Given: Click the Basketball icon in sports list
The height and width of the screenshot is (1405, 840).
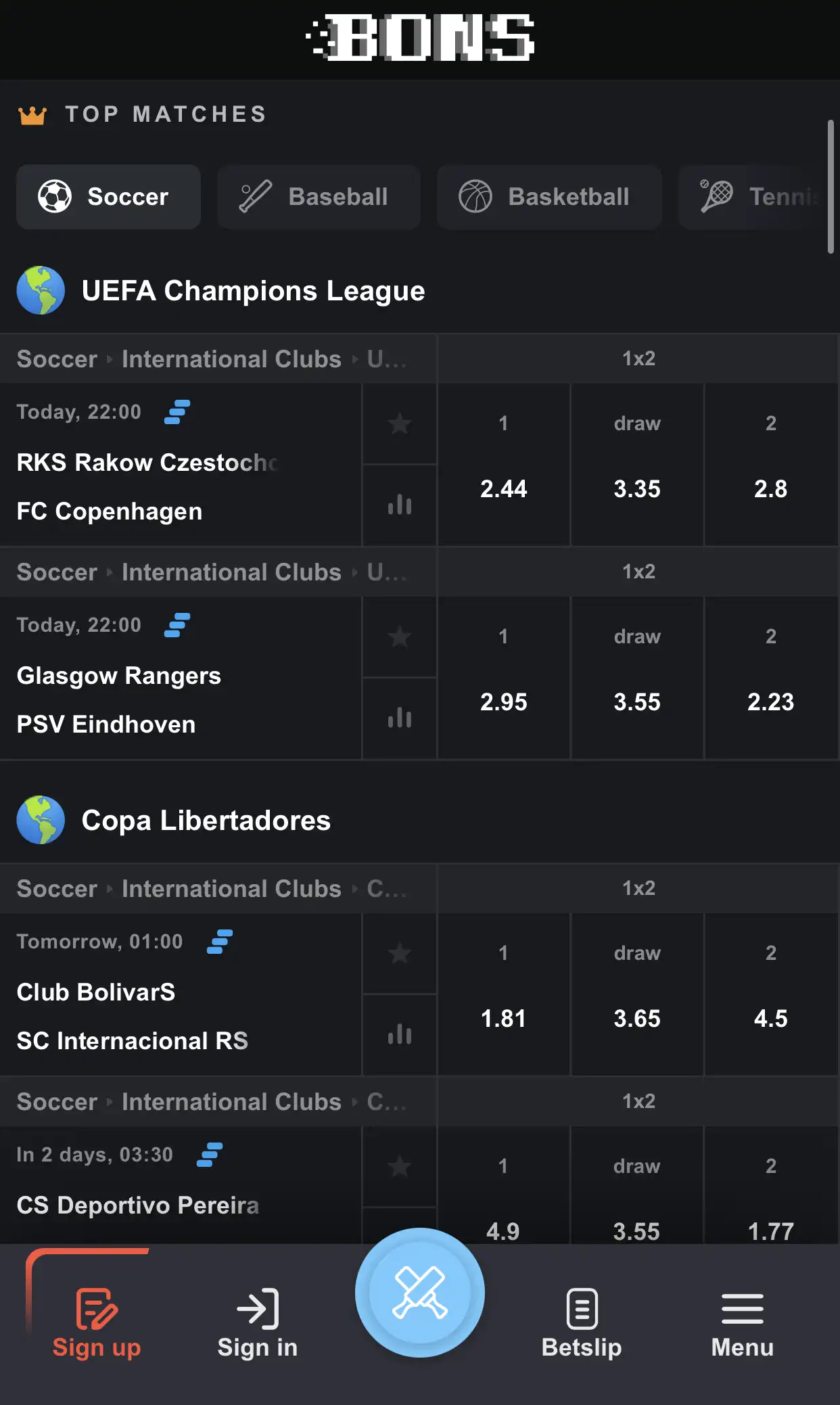Looking at the screenshot, I should (x=477, y=197).
